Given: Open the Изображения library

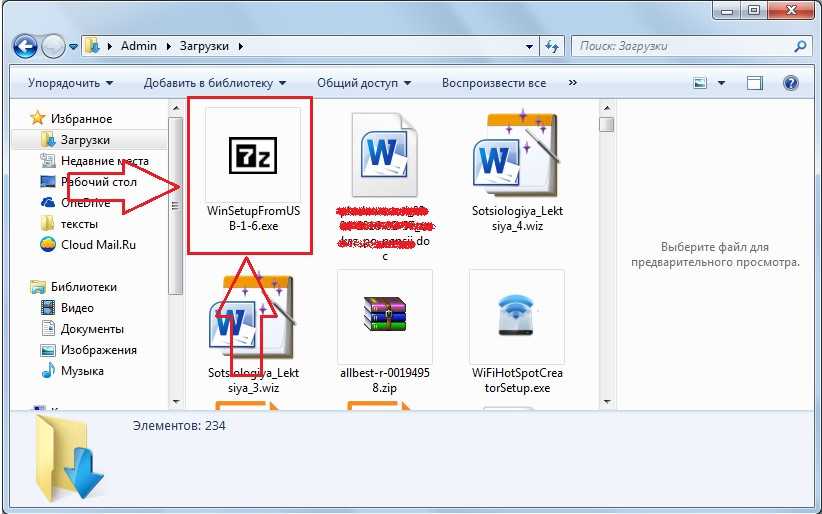Looking at the screenshot, I should pos(99,350).
